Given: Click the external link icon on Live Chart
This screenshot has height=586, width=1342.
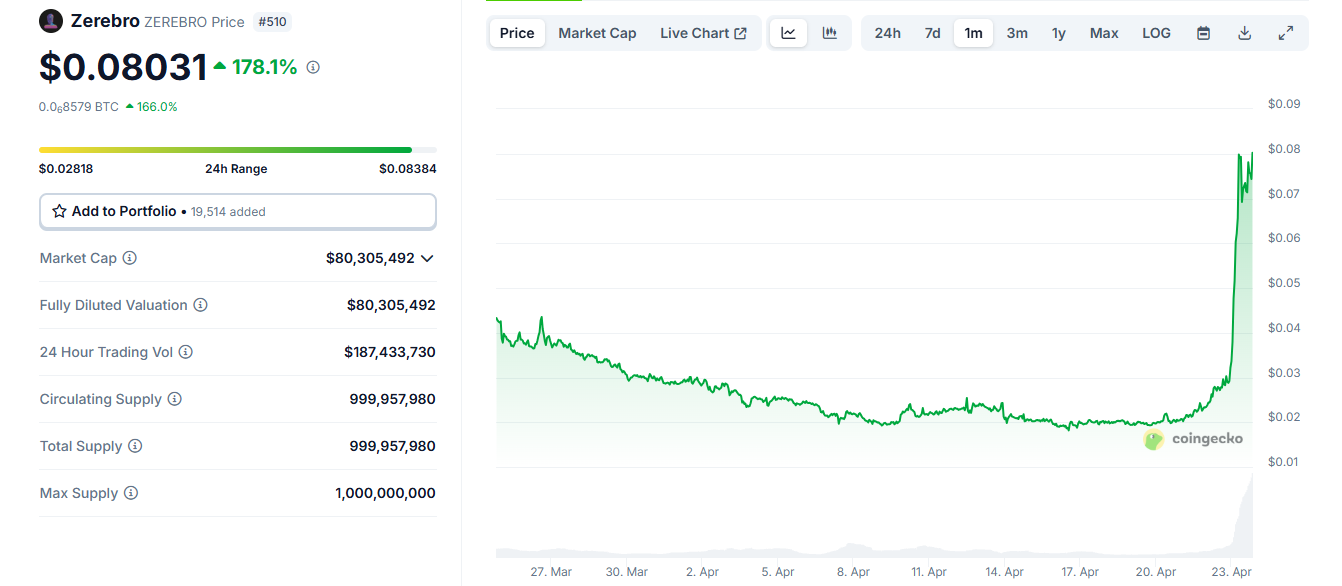Looking at the screenshot, I should click(738, 32).
